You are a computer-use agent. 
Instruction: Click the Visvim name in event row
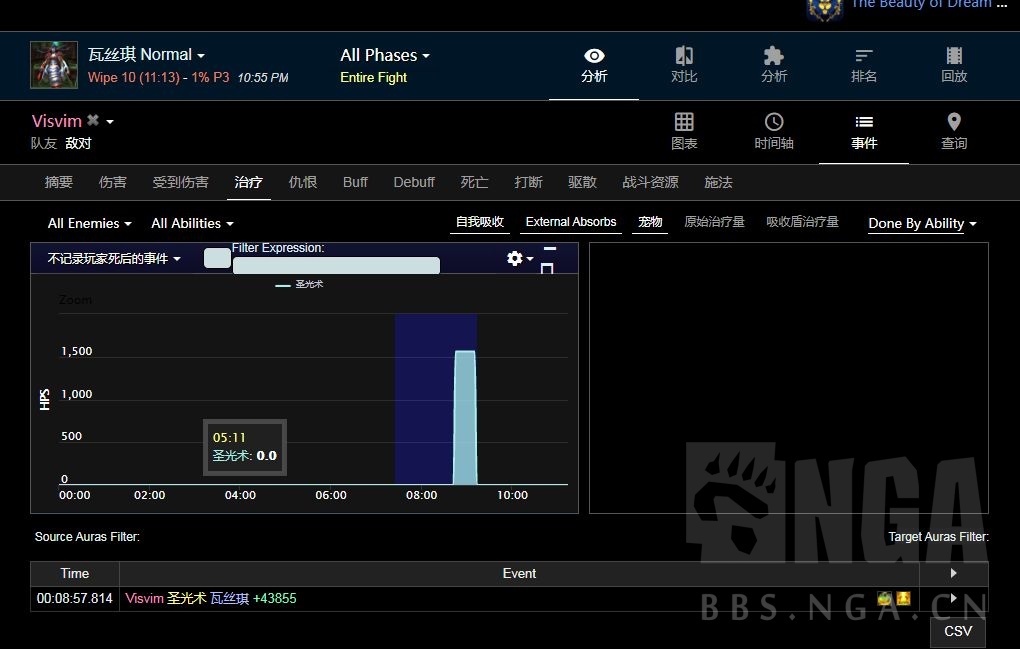coord(144,598)
